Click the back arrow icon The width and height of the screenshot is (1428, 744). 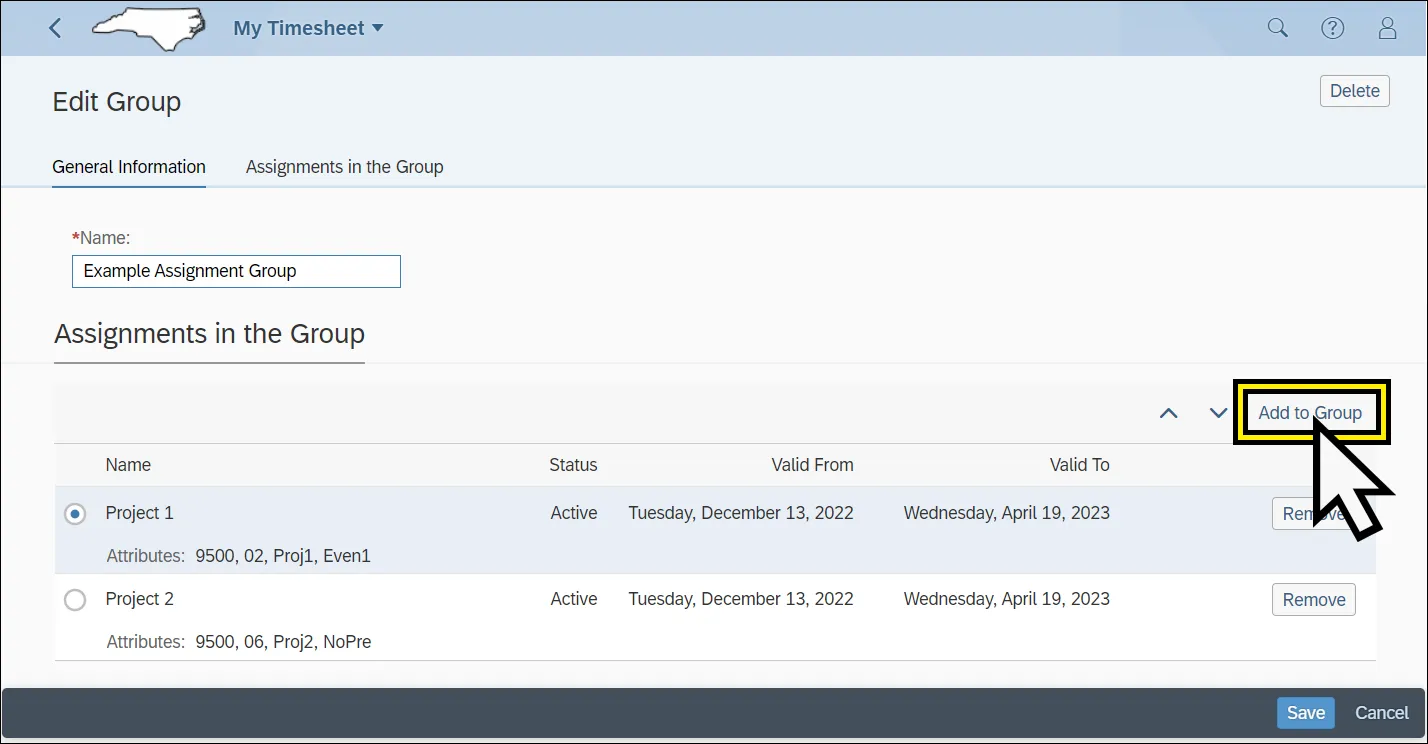(x=55, y=28)
